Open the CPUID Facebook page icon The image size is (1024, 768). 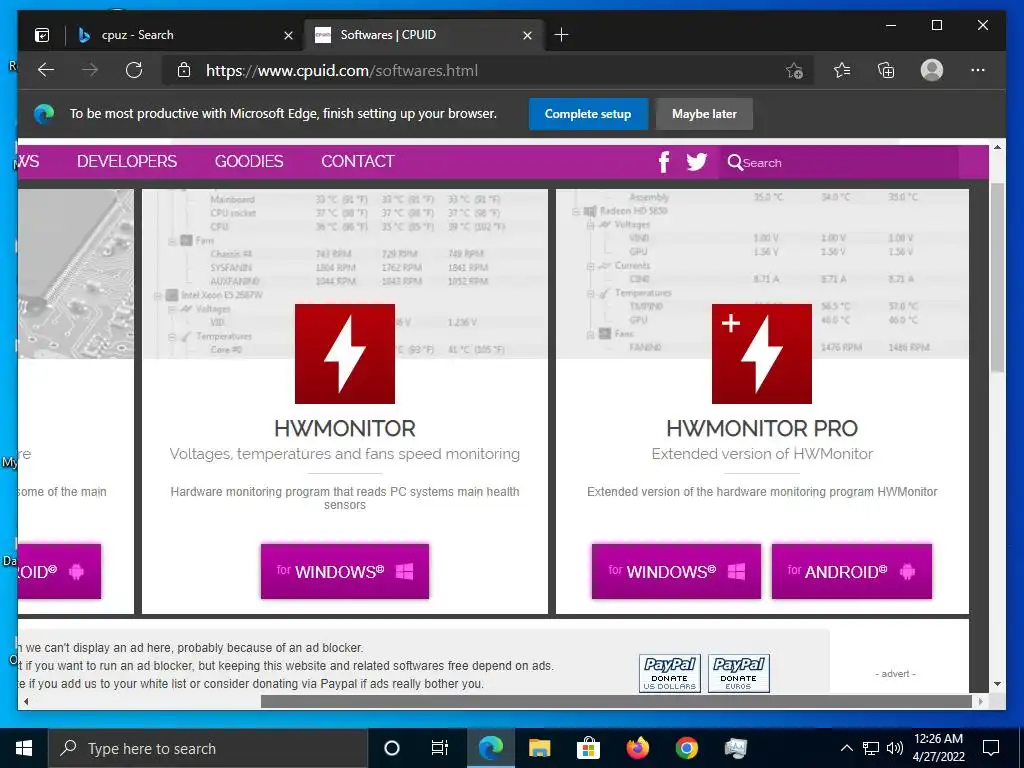pos(664,162)
